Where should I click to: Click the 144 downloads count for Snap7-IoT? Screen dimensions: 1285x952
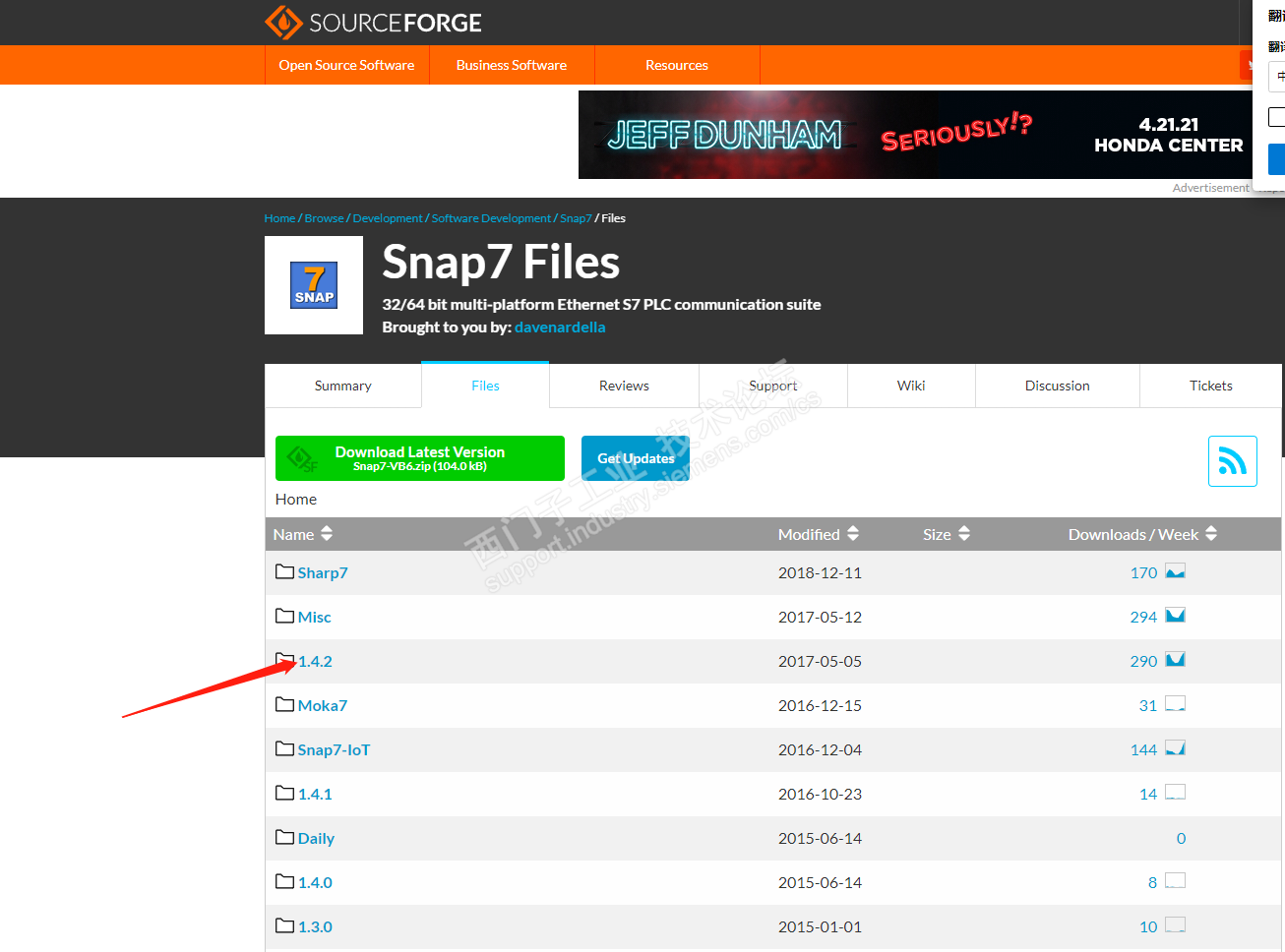coord(1143,749)
